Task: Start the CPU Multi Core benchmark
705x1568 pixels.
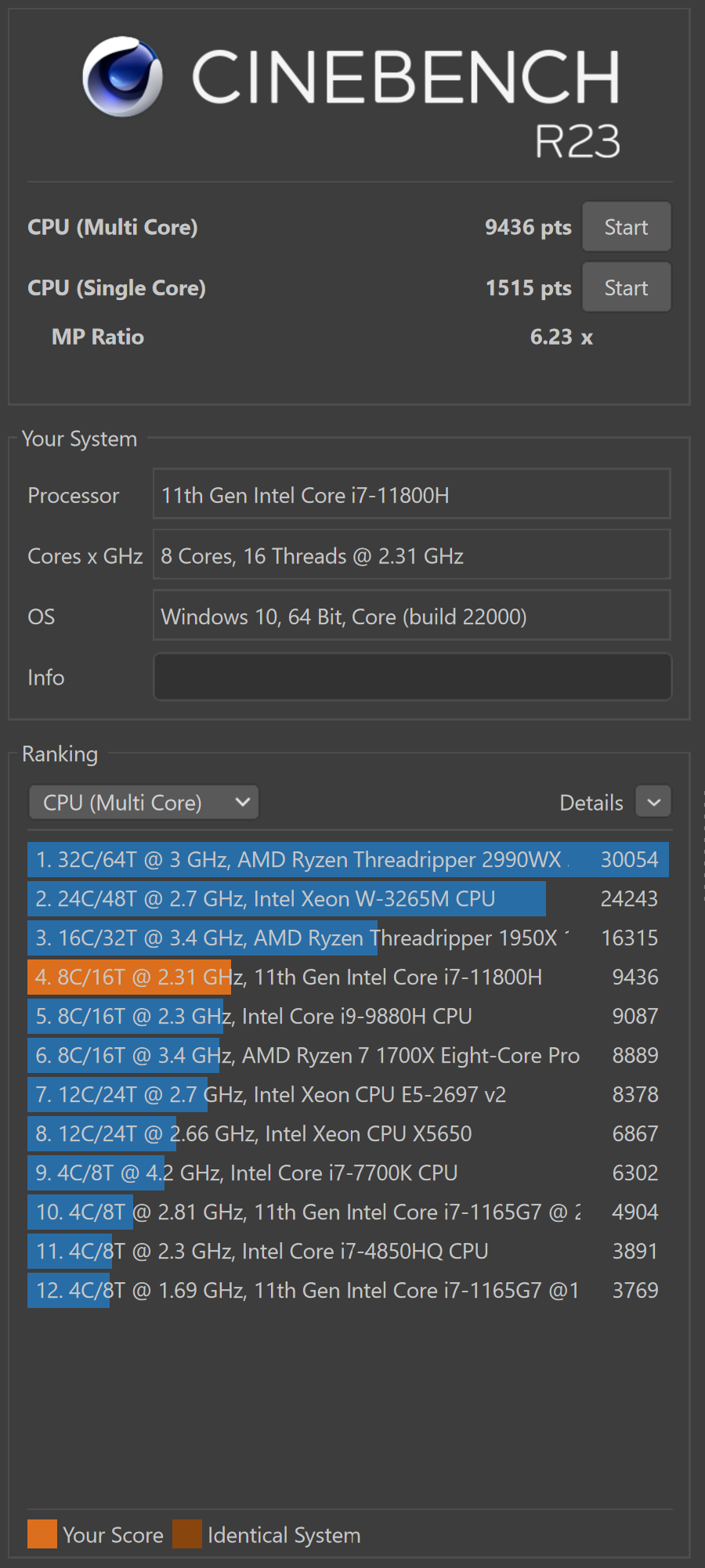Action: [626, 227]
